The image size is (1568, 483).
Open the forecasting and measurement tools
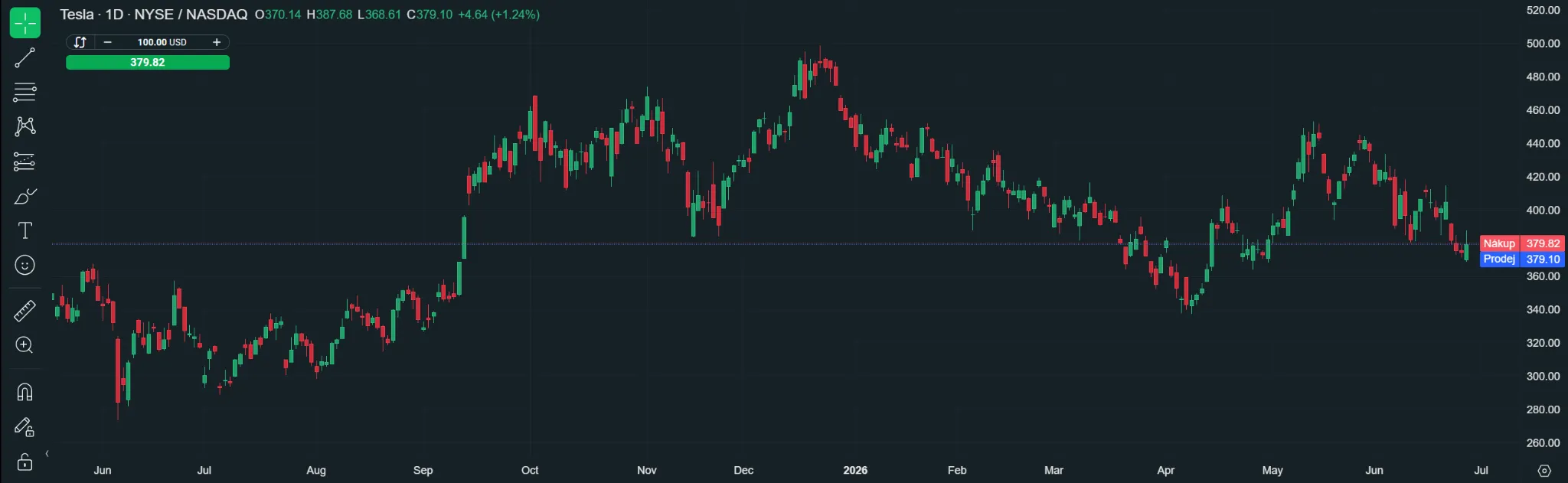(25, 162)
